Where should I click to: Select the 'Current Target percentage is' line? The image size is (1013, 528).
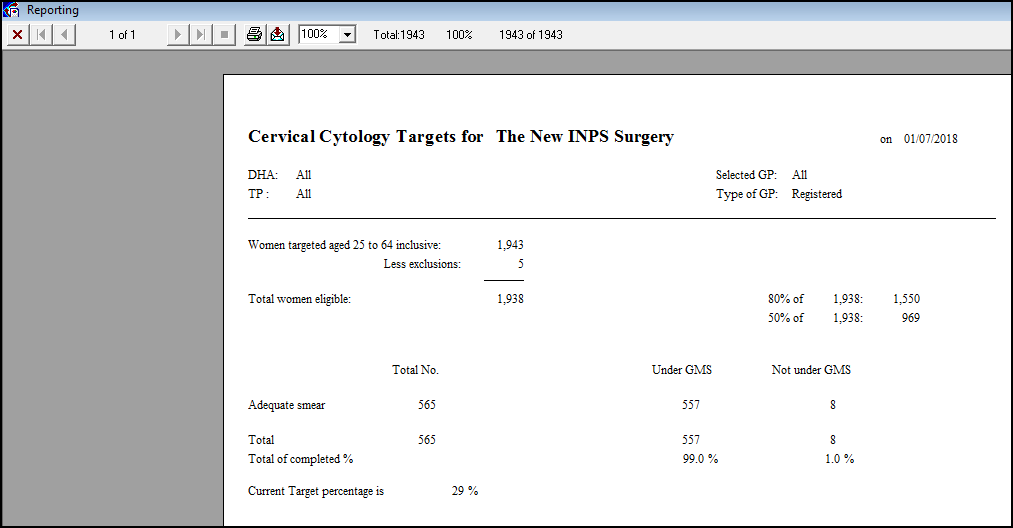coord(316,491)
